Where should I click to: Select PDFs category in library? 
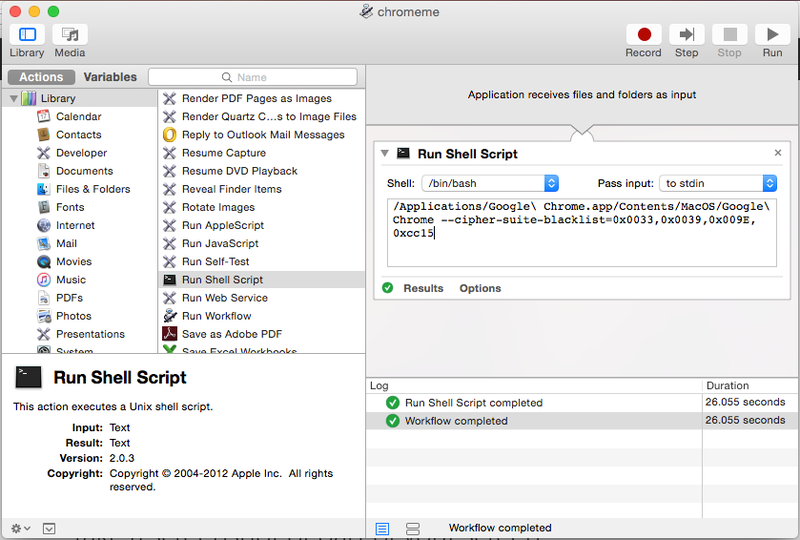(69, 298)
